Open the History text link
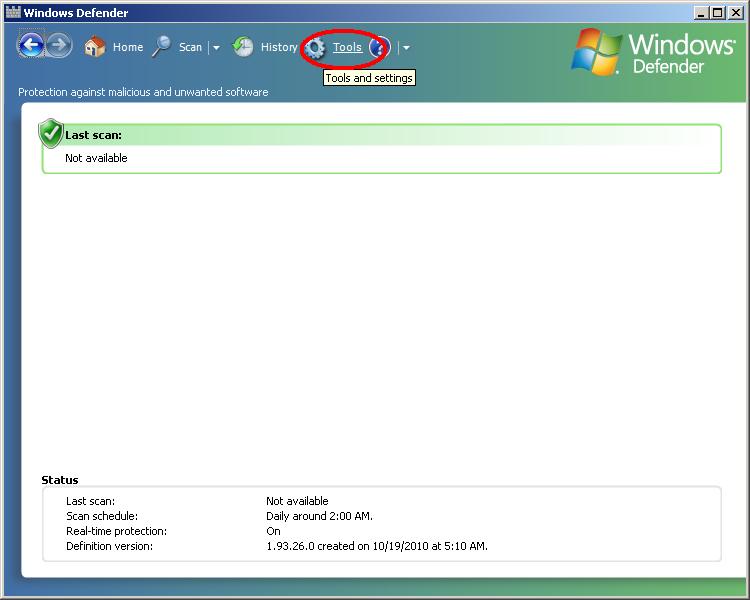Screen dimensions: 750x600 [279, 47]
